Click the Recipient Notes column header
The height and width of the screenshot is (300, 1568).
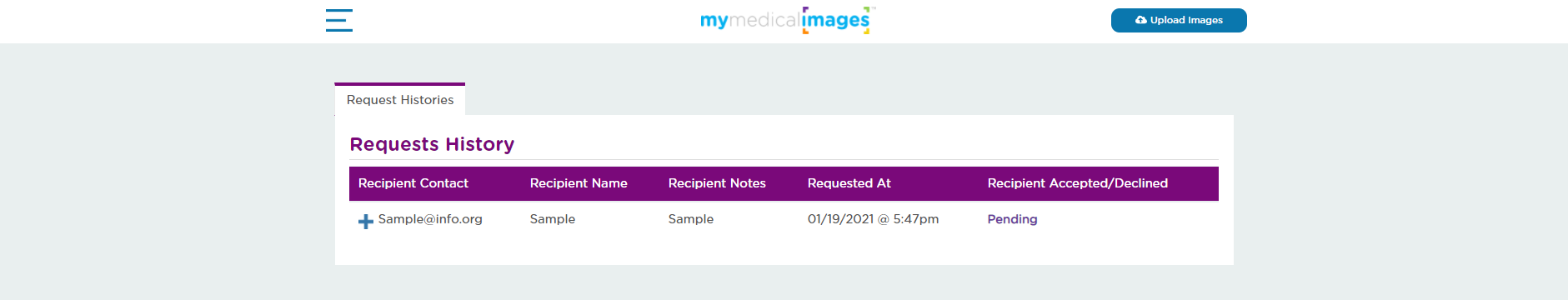pos(717,183)
